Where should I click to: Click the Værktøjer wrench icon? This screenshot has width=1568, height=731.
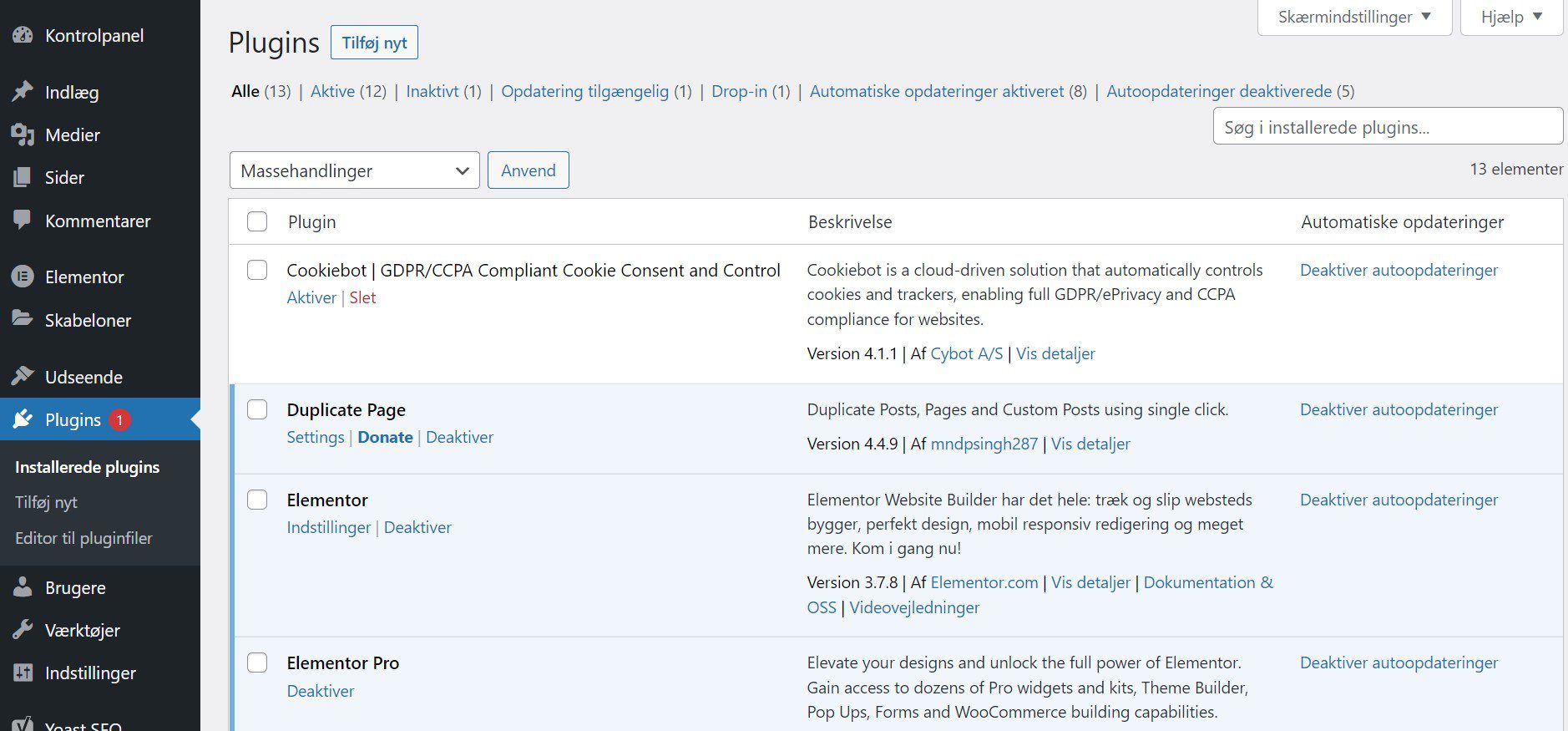[x=23, y=630]
